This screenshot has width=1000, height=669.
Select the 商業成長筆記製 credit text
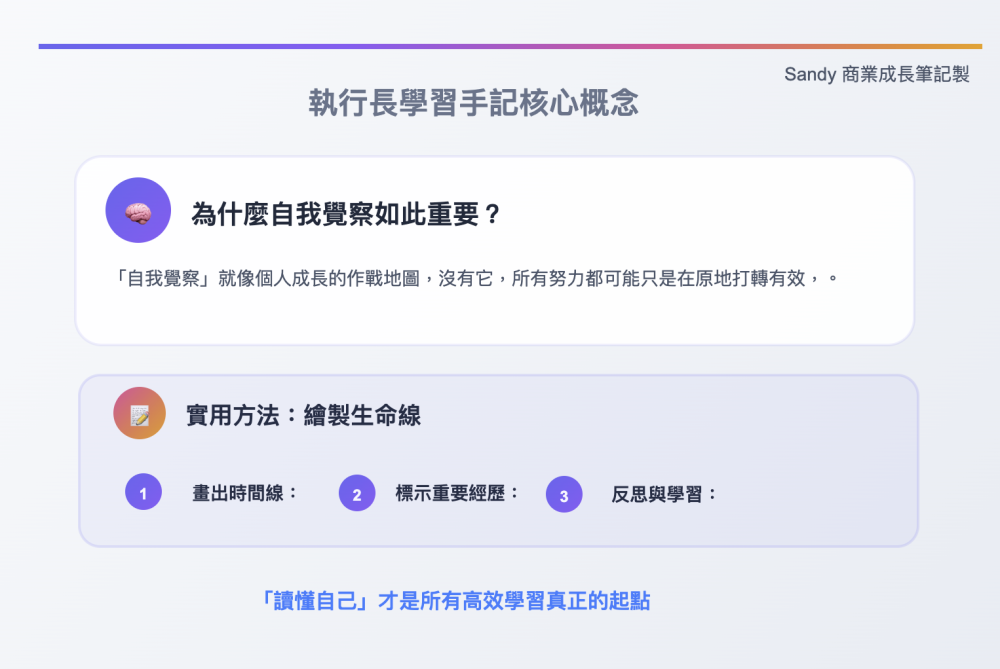point(906,74)
